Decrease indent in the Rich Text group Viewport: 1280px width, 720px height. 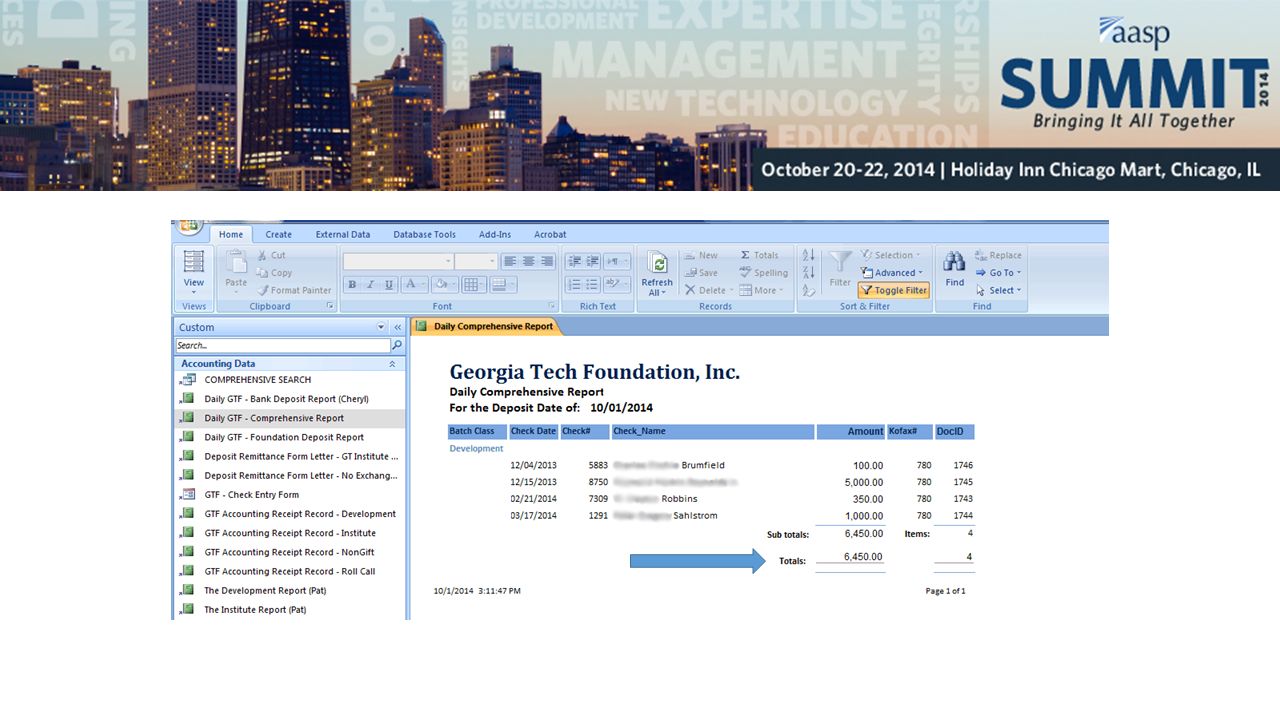[575, 261]
